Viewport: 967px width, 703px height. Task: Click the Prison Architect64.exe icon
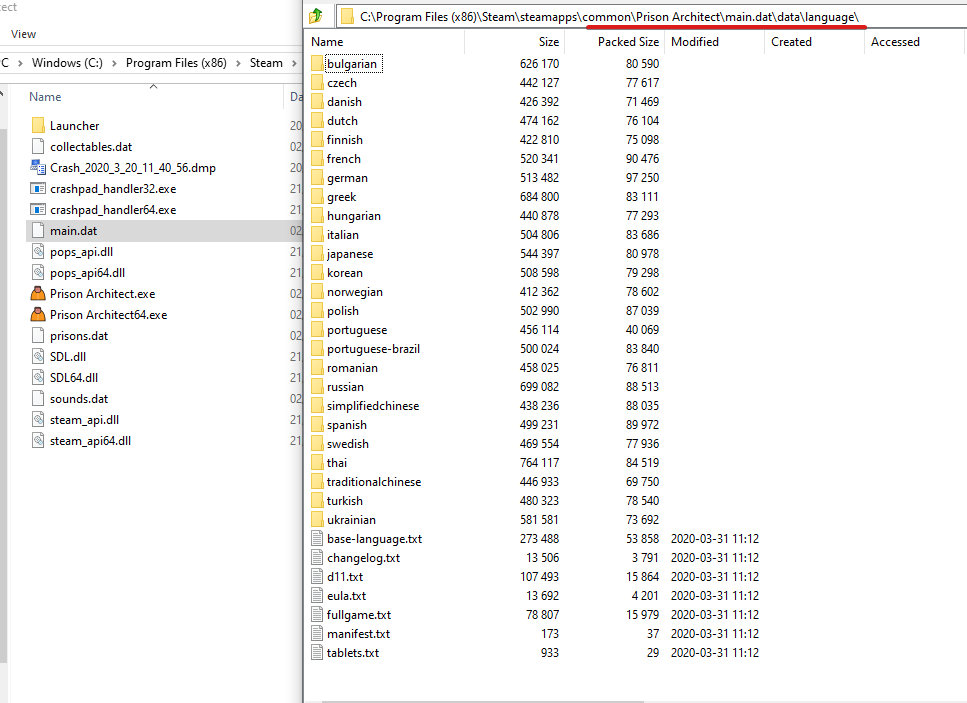coord(38,314)
